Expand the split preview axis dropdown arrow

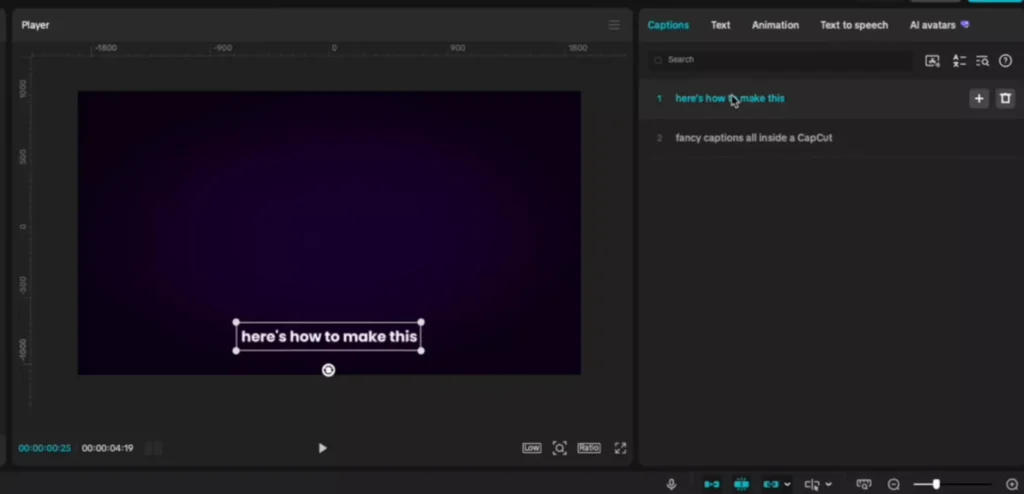pos(828,484)
